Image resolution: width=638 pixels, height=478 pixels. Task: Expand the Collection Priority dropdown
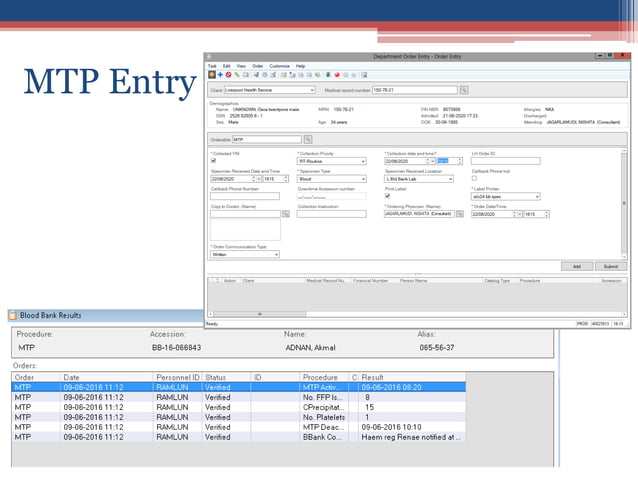(x=365, y=161)
